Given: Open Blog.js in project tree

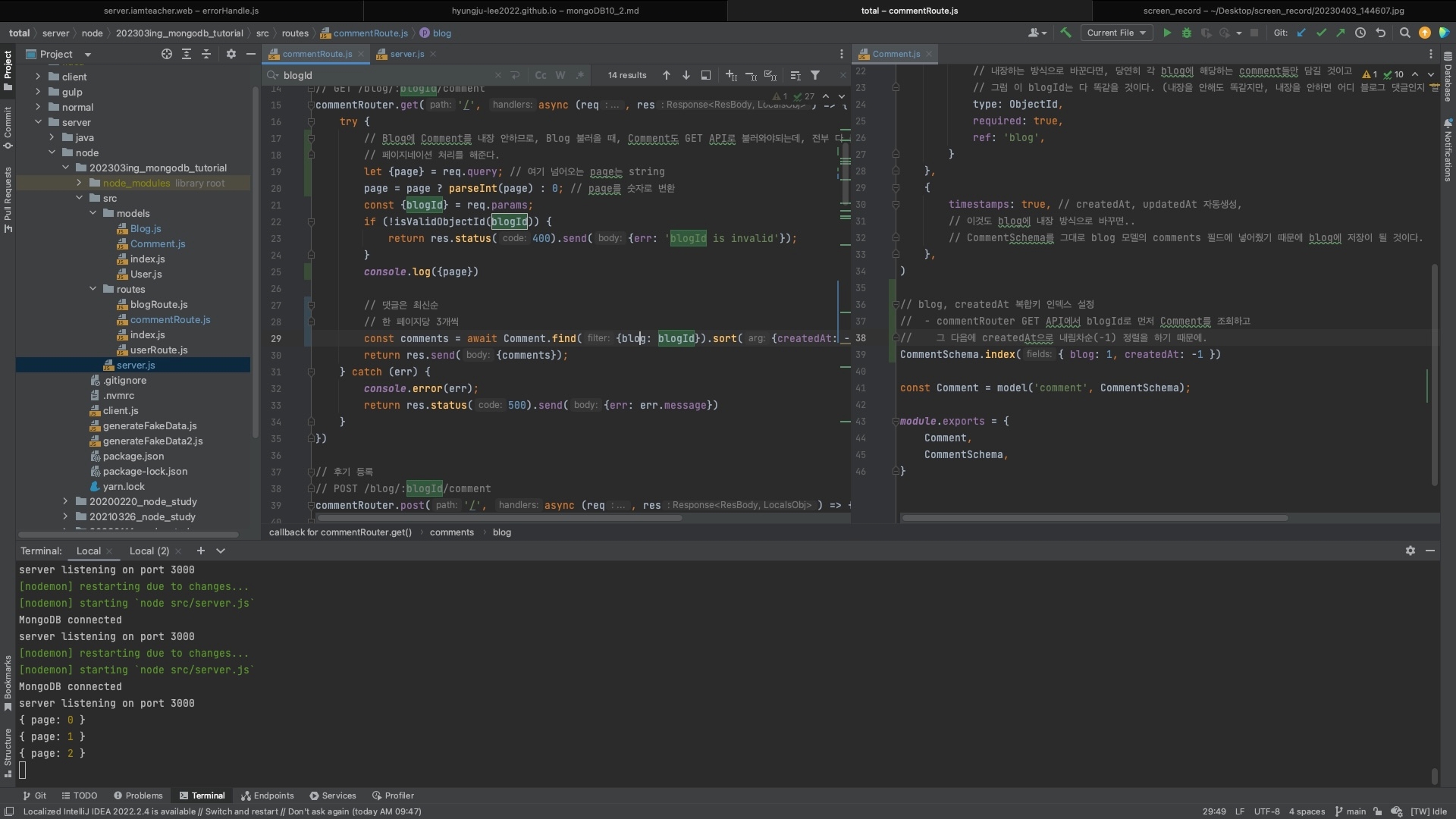Looking at the screenshot, I should tap(145, 228).
